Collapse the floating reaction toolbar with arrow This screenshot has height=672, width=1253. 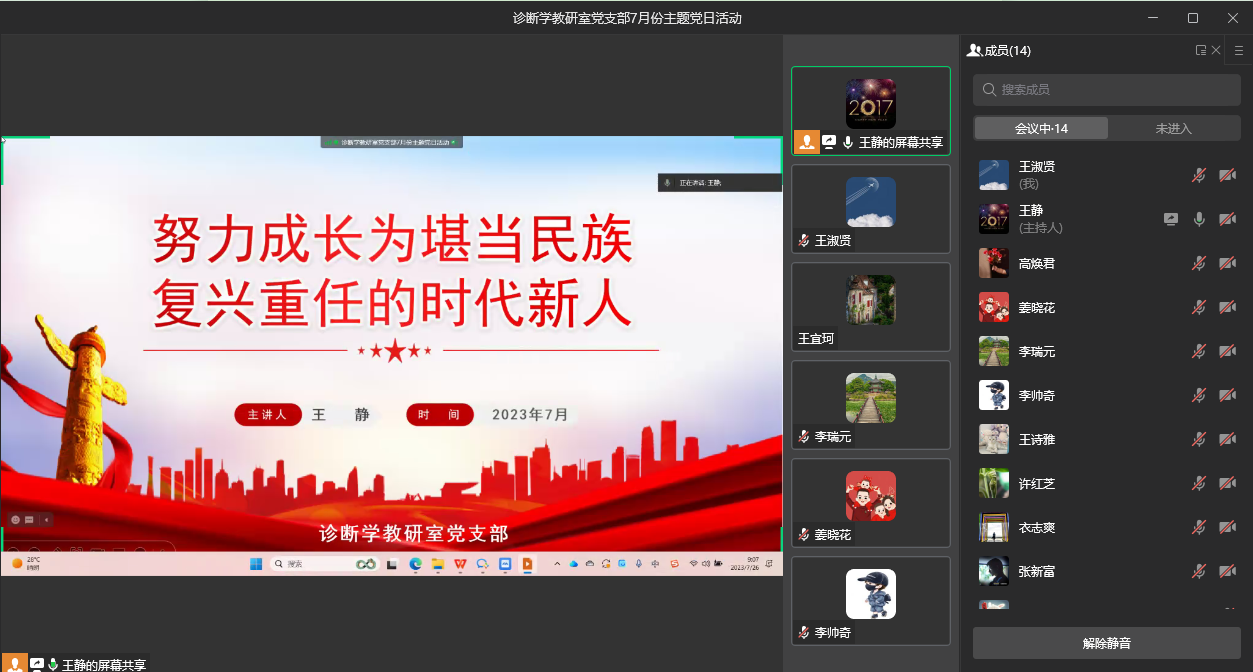pos(46,520)
